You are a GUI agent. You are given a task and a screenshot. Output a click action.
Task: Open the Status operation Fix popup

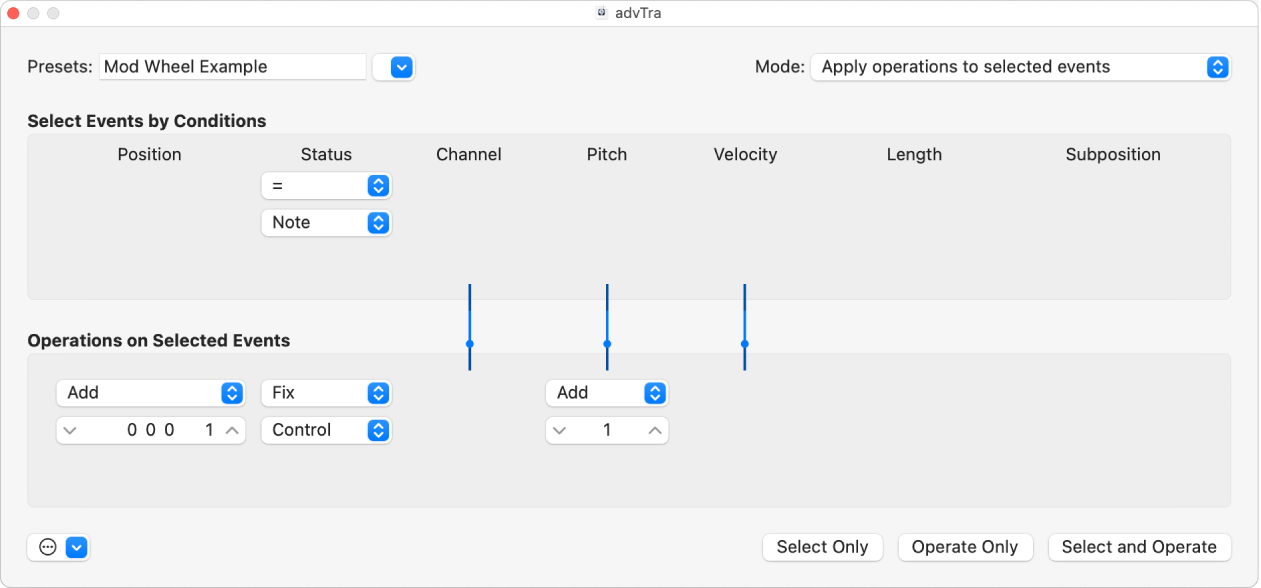326,393
